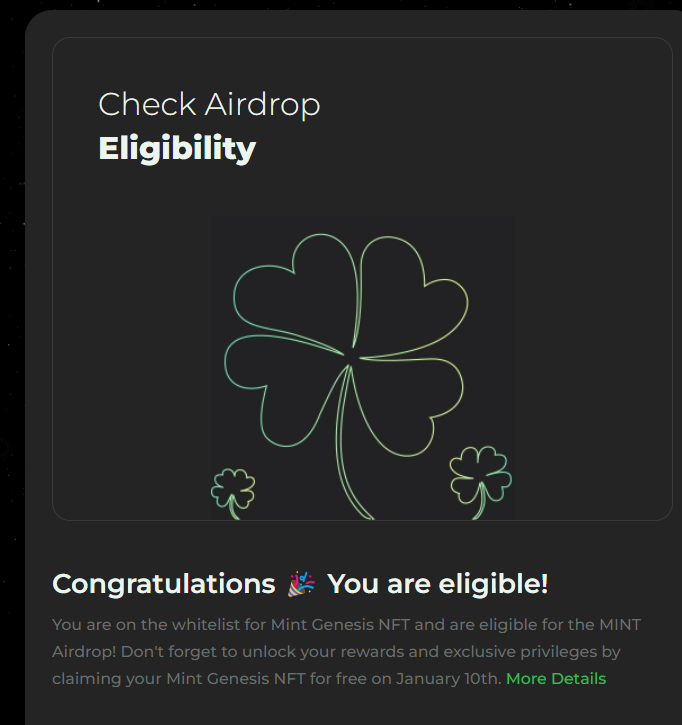Click the word whitelist in description
The image size is (682, 725).
[x=189, y=625]
